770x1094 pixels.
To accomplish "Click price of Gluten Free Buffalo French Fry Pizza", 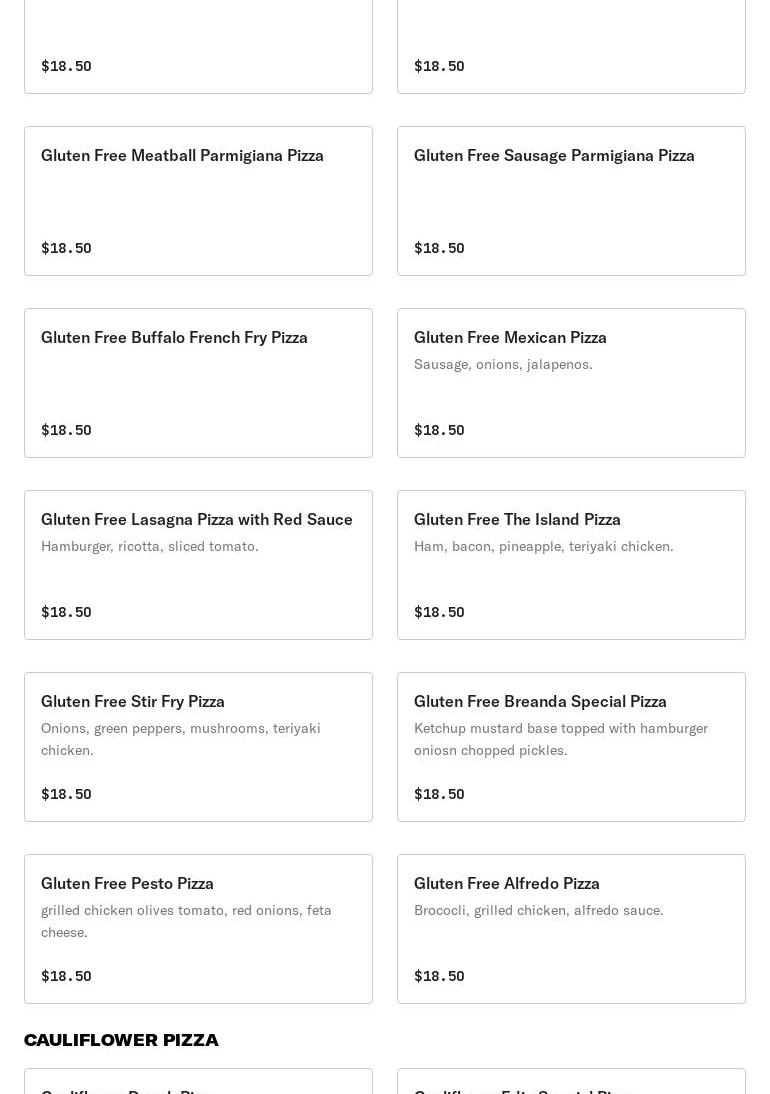I will (66, 431).
